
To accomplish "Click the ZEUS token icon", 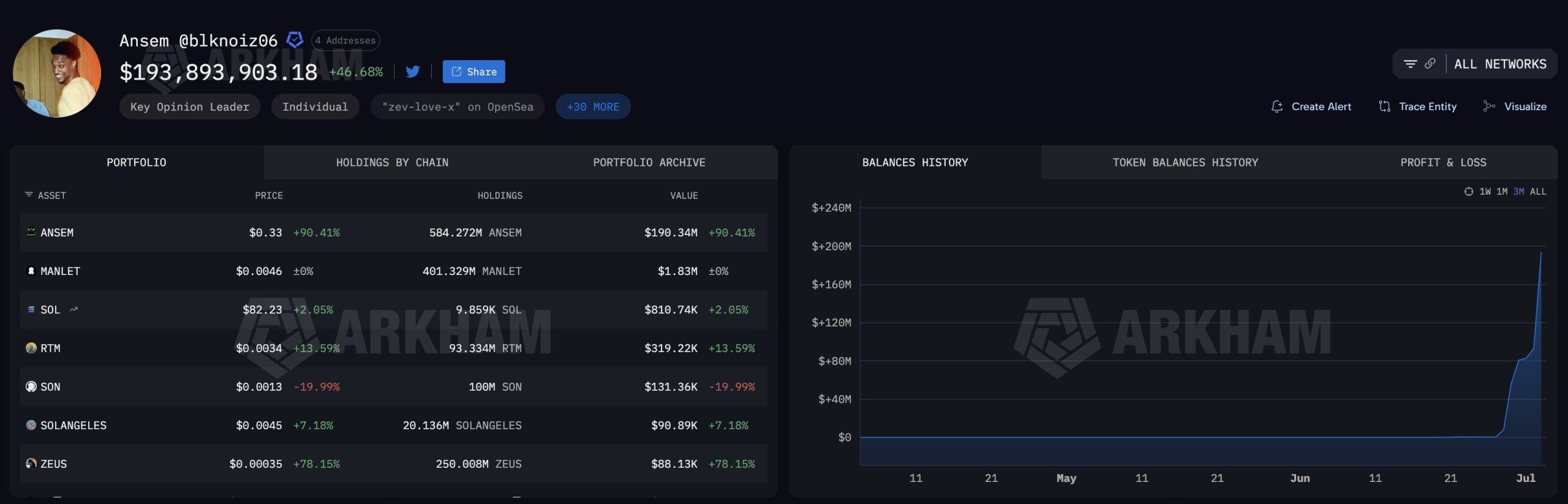I will [x=31, y=464].
